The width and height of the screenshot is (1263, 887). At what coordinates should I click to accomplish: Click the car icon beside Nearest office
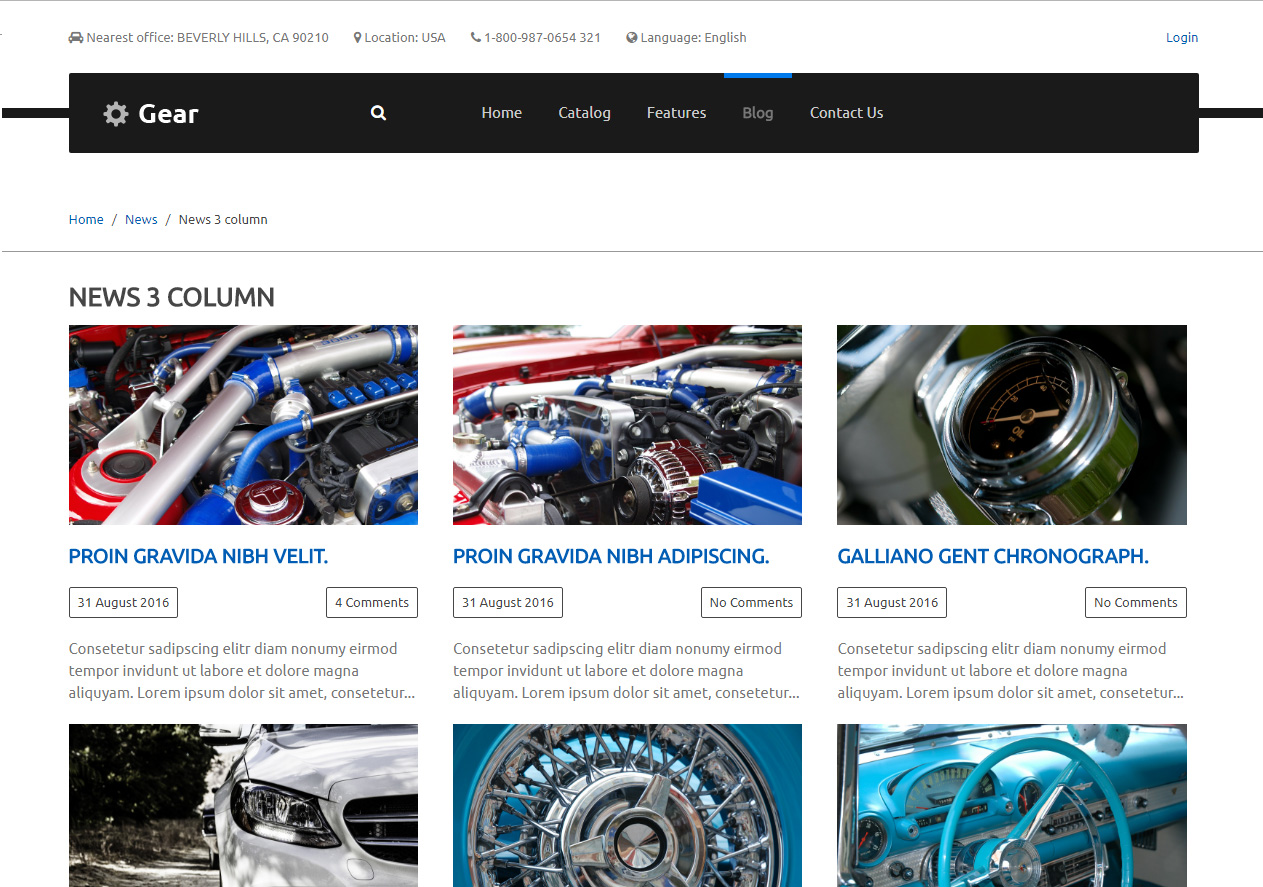coord(76,38)
